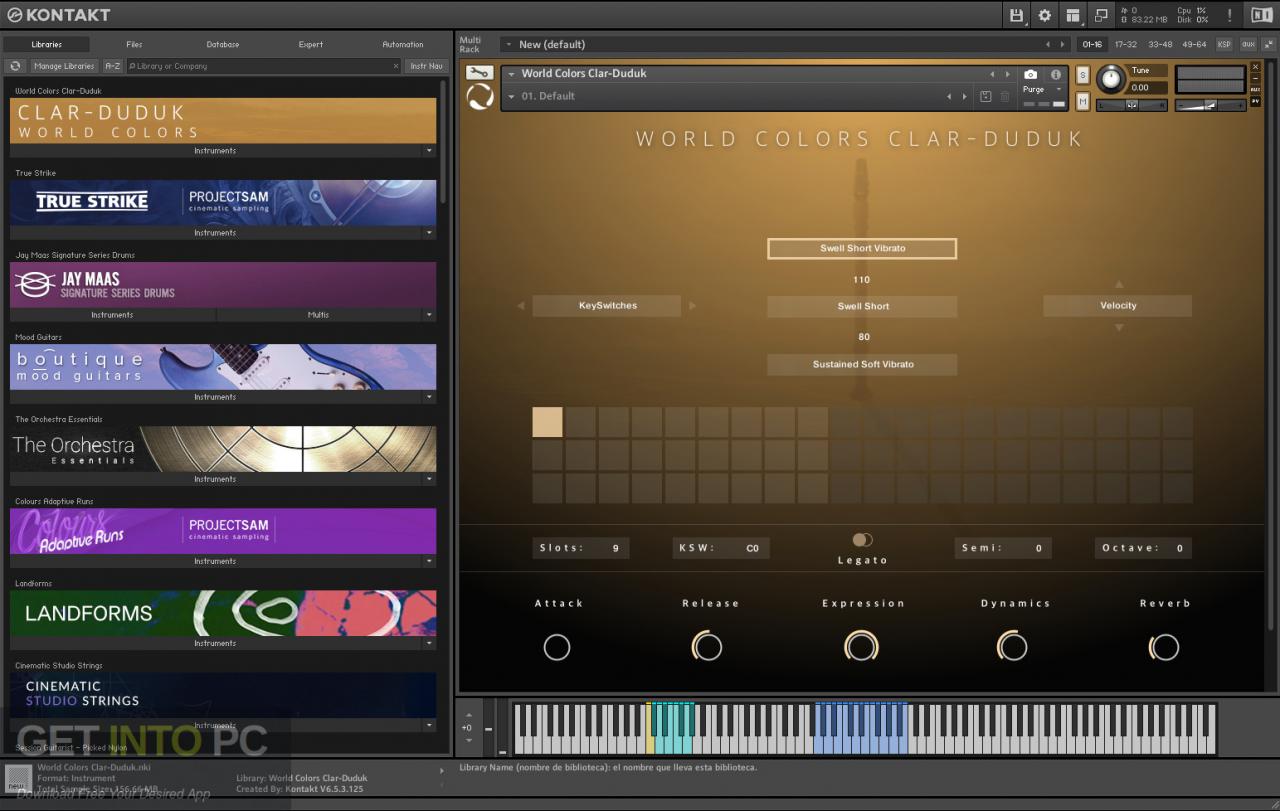1280x811 pixels.
Task: Toggle the PV button in instrument header
Action: point(1256,100)
